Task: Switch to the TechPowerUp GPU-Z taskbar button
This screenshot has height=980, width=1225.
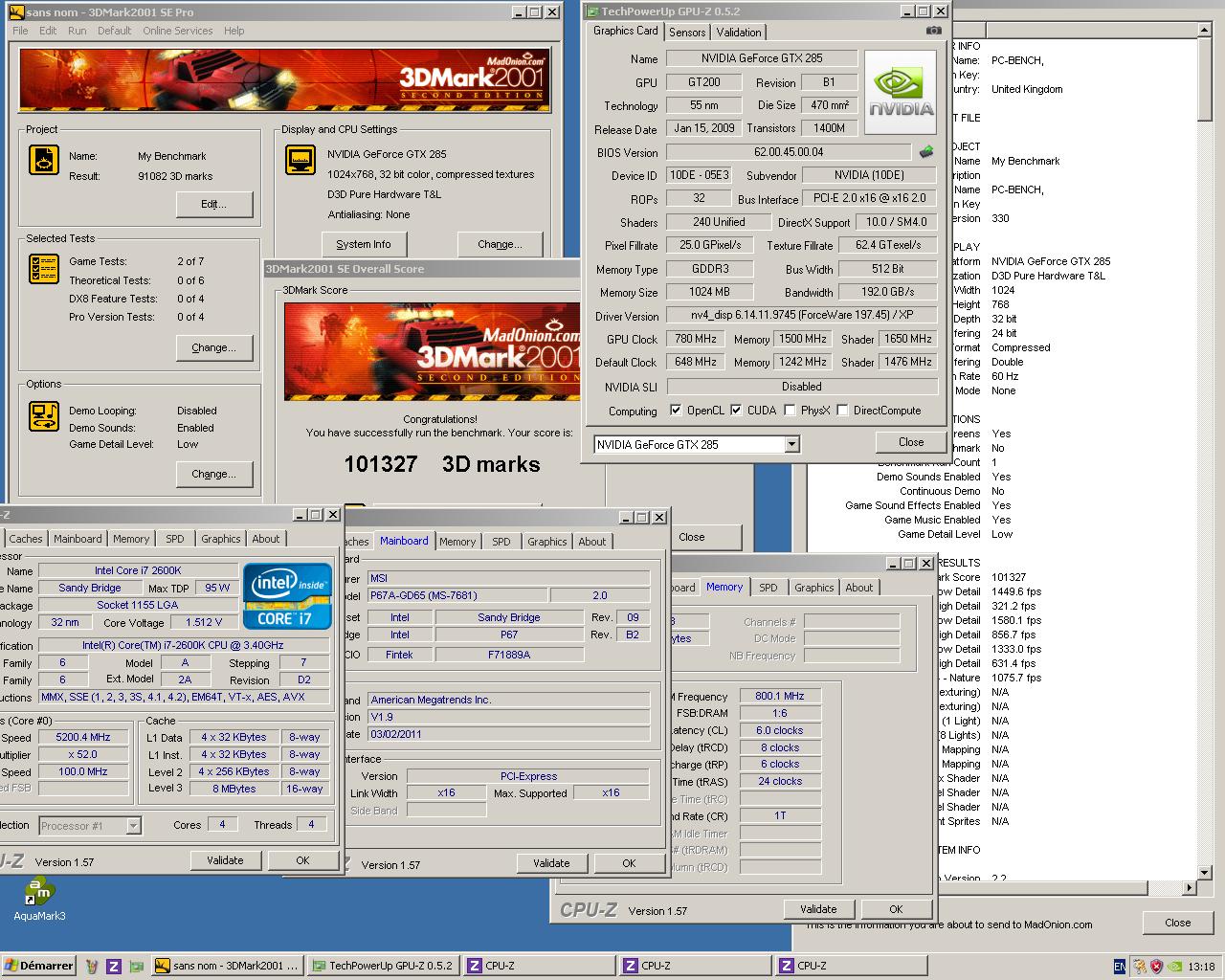Action: click(383, 966)
